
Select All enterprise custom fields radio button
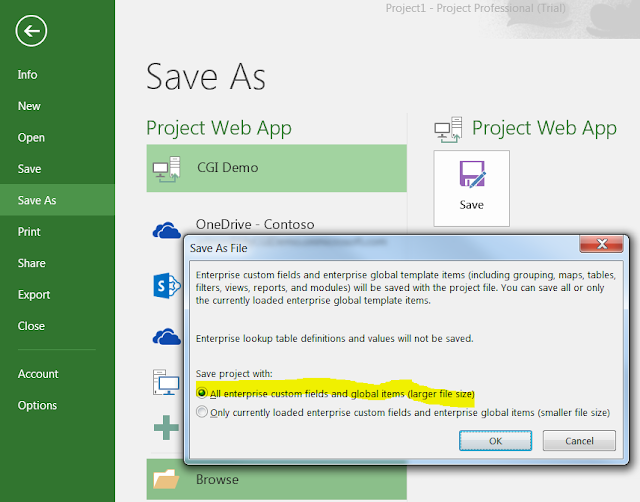pyautogui.click(x=202, y=393)
